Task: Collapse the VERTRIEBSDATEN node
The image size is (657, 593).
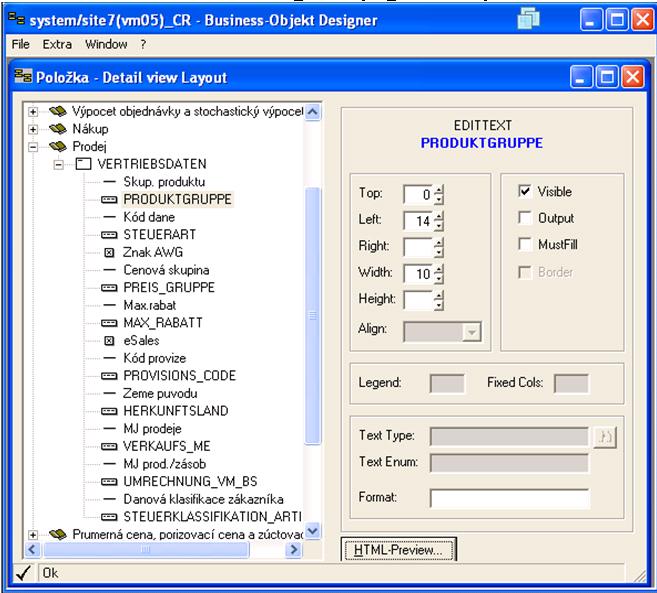Action: 59,164
